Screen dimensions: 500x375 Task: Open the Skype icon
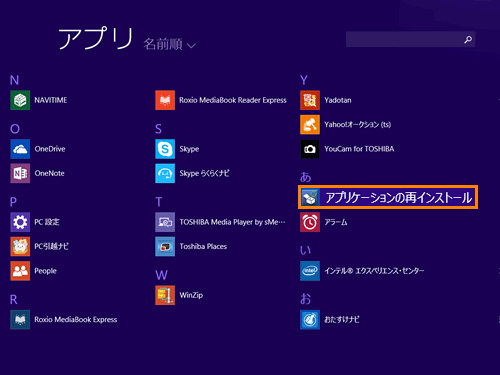point(165,149)
